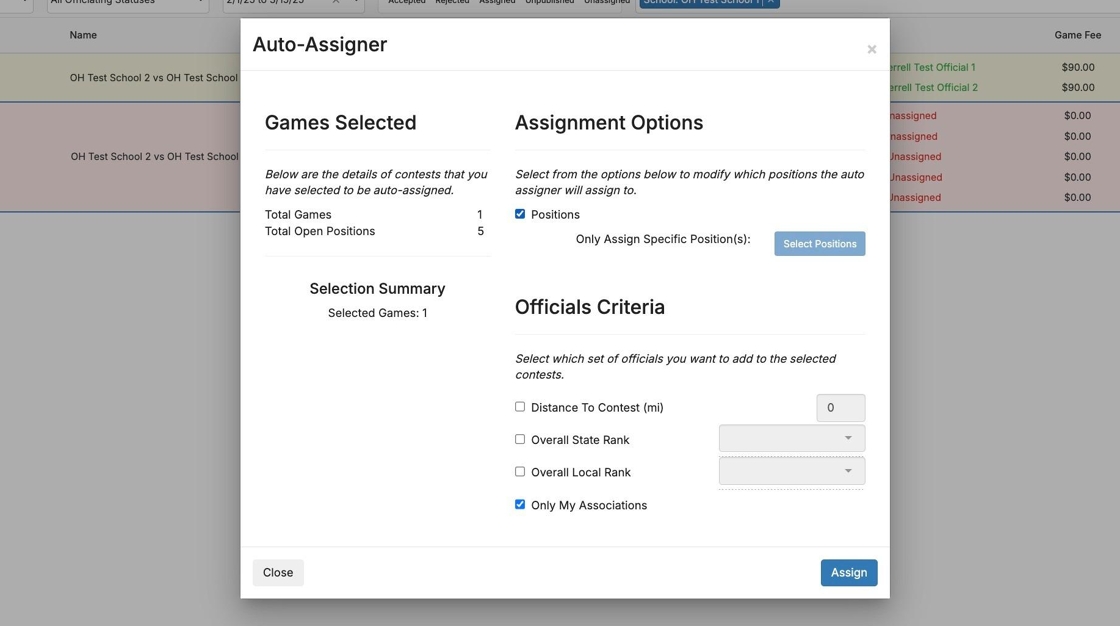Click the Game Fee column header
The height and width of the screenshot is (626, 1120).
click(1077, 35)
